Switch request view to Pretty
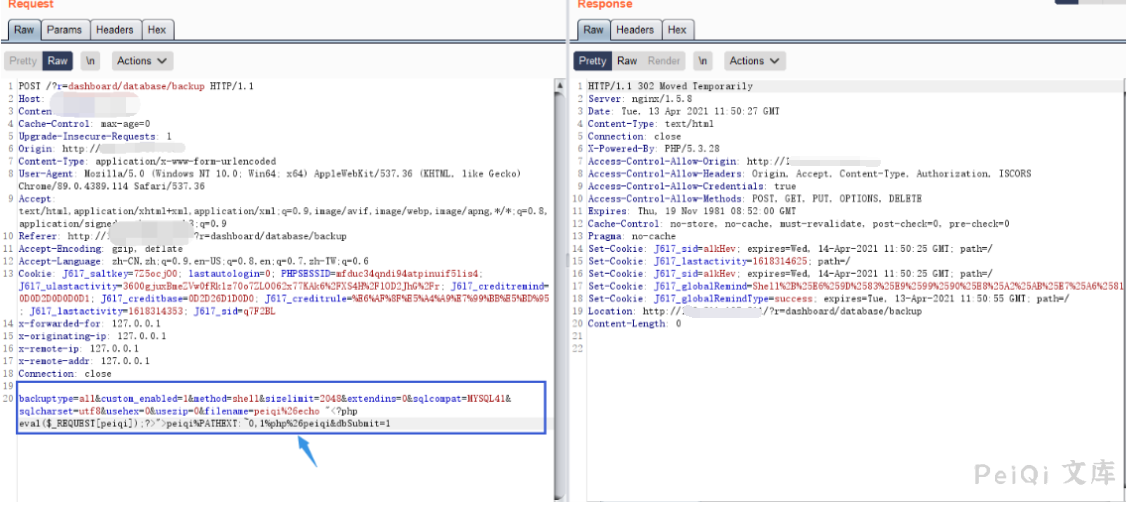 point(23,61)
